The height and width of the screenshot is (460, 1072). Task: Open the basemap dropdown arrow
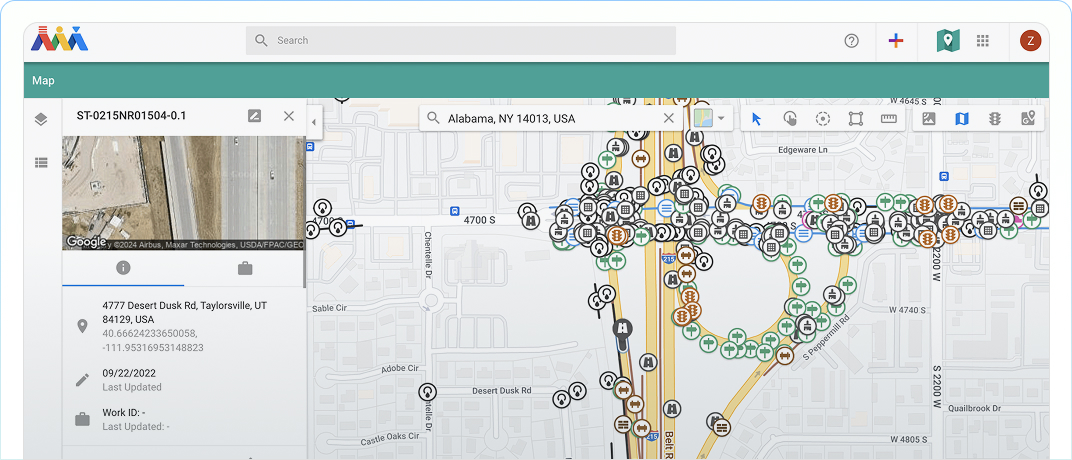(x=721, y=118)
